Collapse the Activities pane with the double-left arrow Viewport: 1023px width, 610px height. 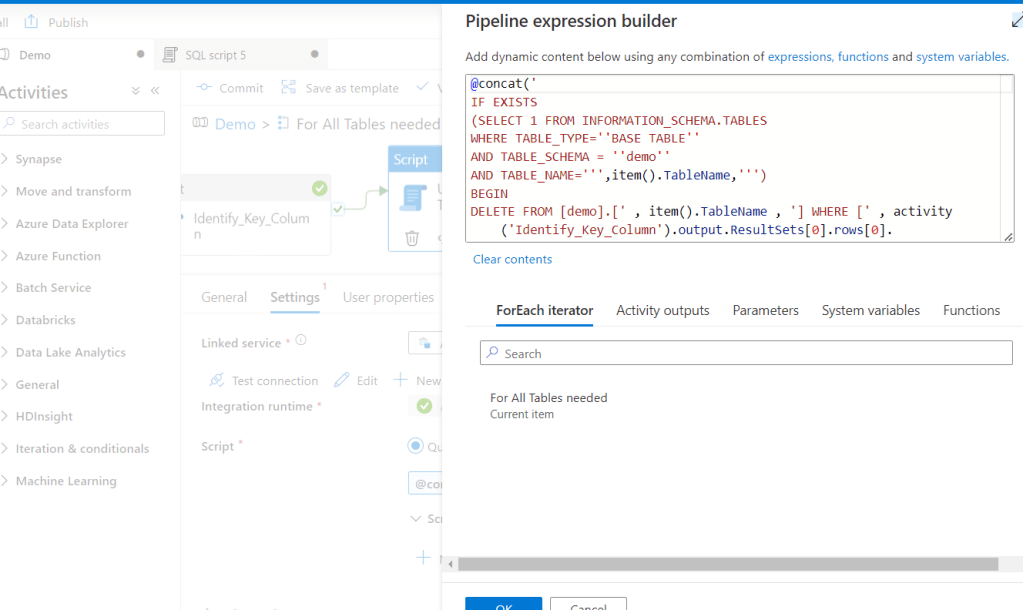[x=155, y=91]
